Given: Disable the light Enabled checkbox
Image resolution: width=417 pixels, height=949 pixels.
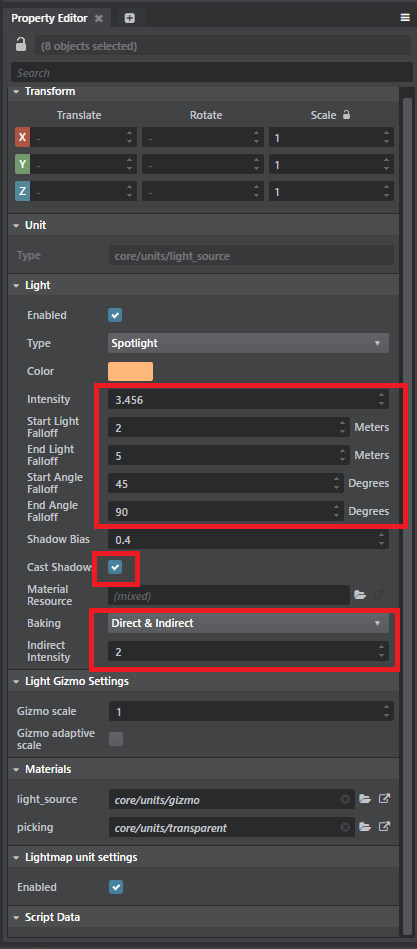Looking at the screenshot, I should 115,315.
